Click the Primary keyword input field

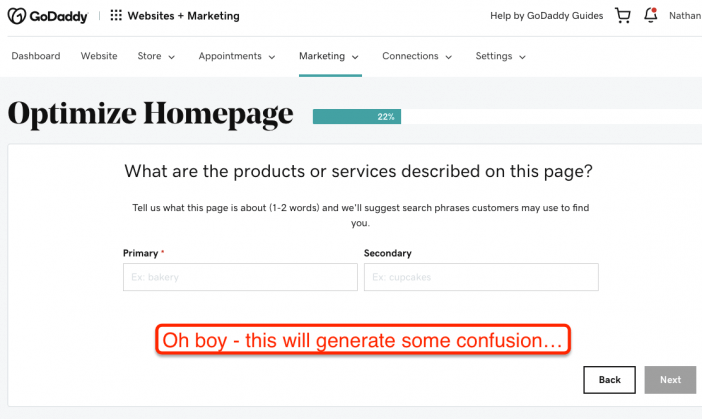pyautogui.click(x=240, y=277)
